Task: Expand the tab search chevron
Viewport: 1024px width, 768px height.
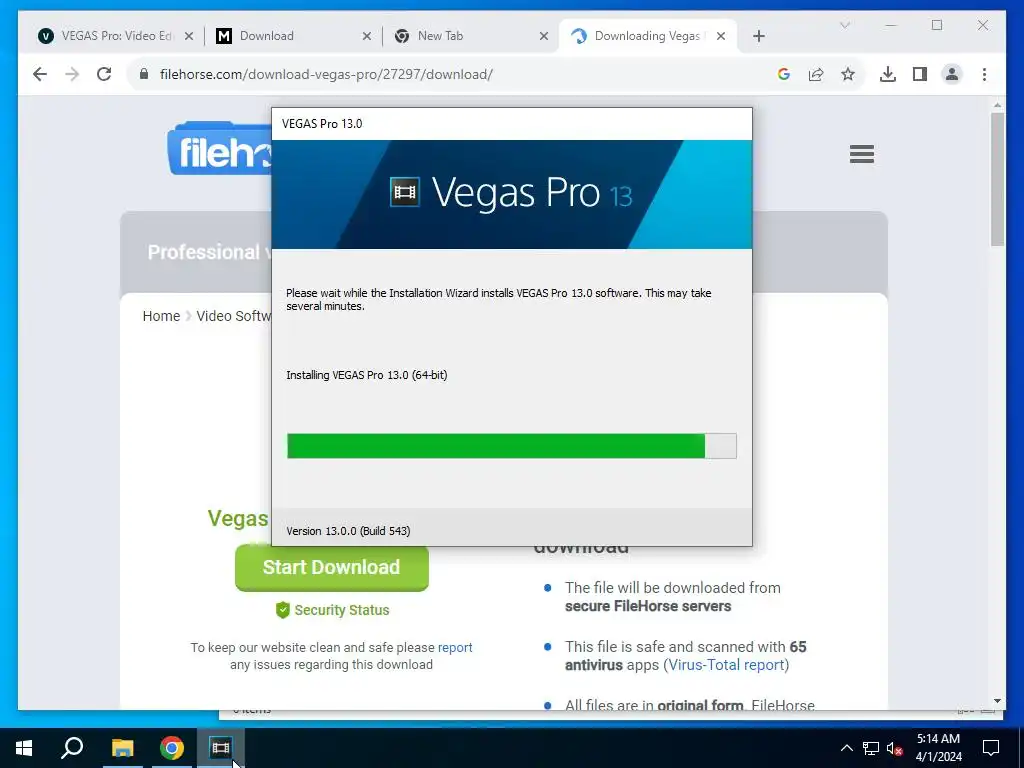Action: point(844,25)
